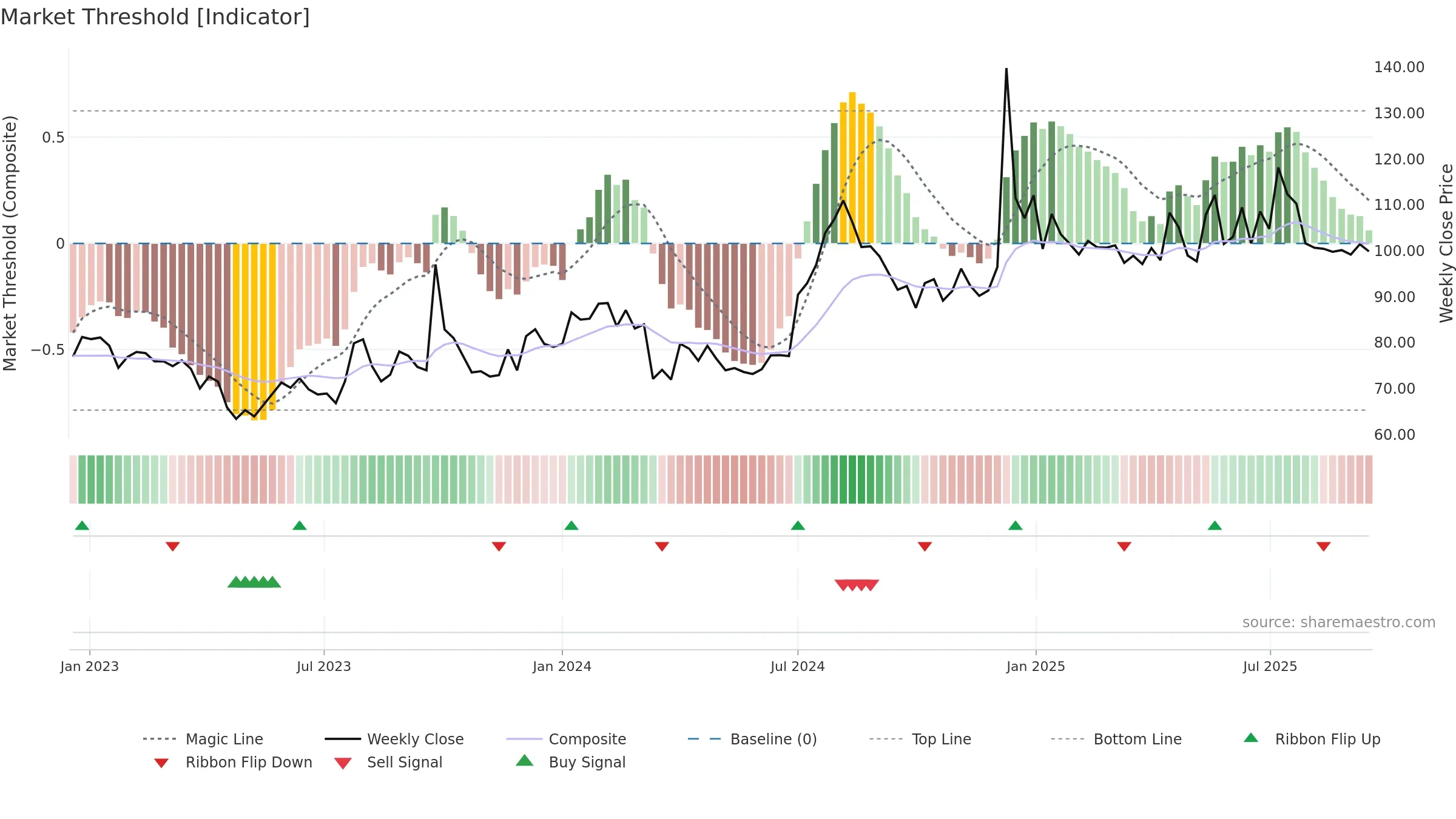
Task: Click the ribbon flip up marker at Jan 2024
Action: coord(571,525)
